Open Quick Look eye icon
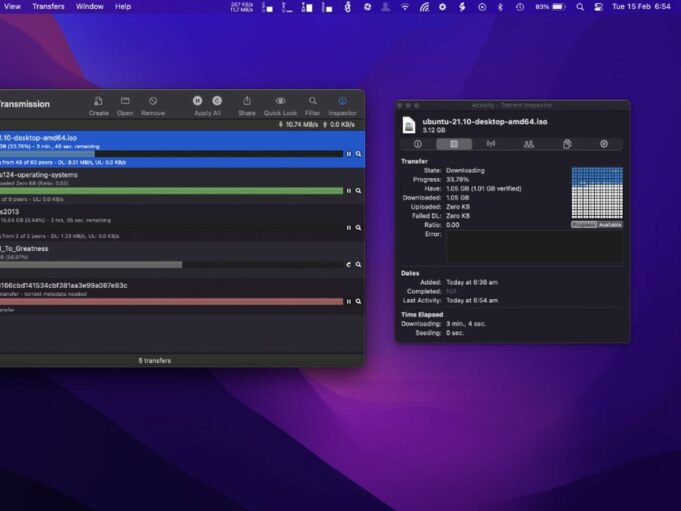The image size is (681, 511). click(x=281, y=101)
